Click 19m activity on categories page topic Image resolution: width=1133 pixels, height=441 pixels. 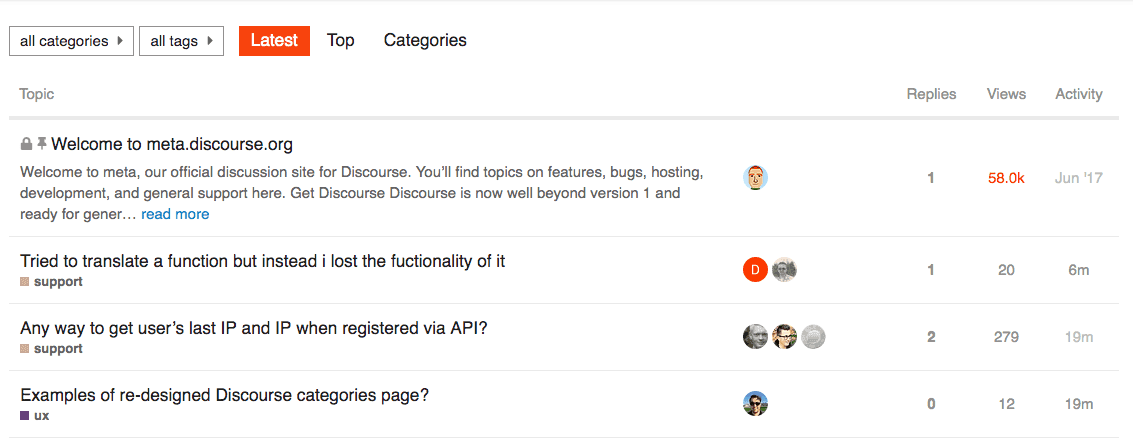coord(1079,404)
